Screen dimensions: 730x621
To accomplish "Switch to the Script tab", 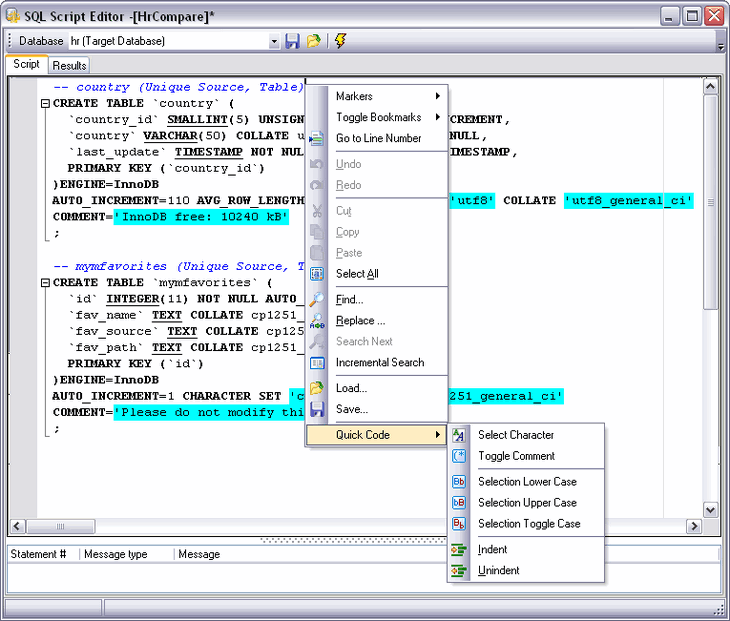I will pyautogui.click(x=26, y=64).
